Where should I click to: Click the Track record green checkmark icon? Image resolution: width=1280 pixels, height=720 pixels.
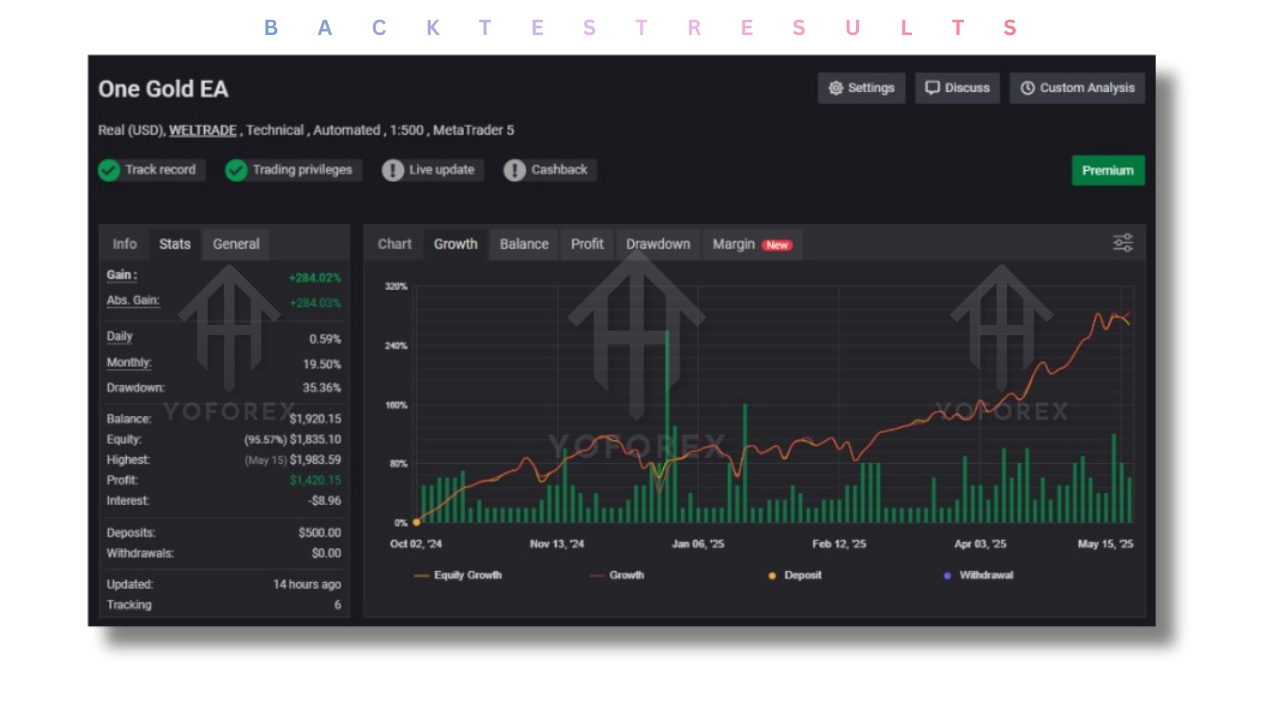click(x=109, y=170)
